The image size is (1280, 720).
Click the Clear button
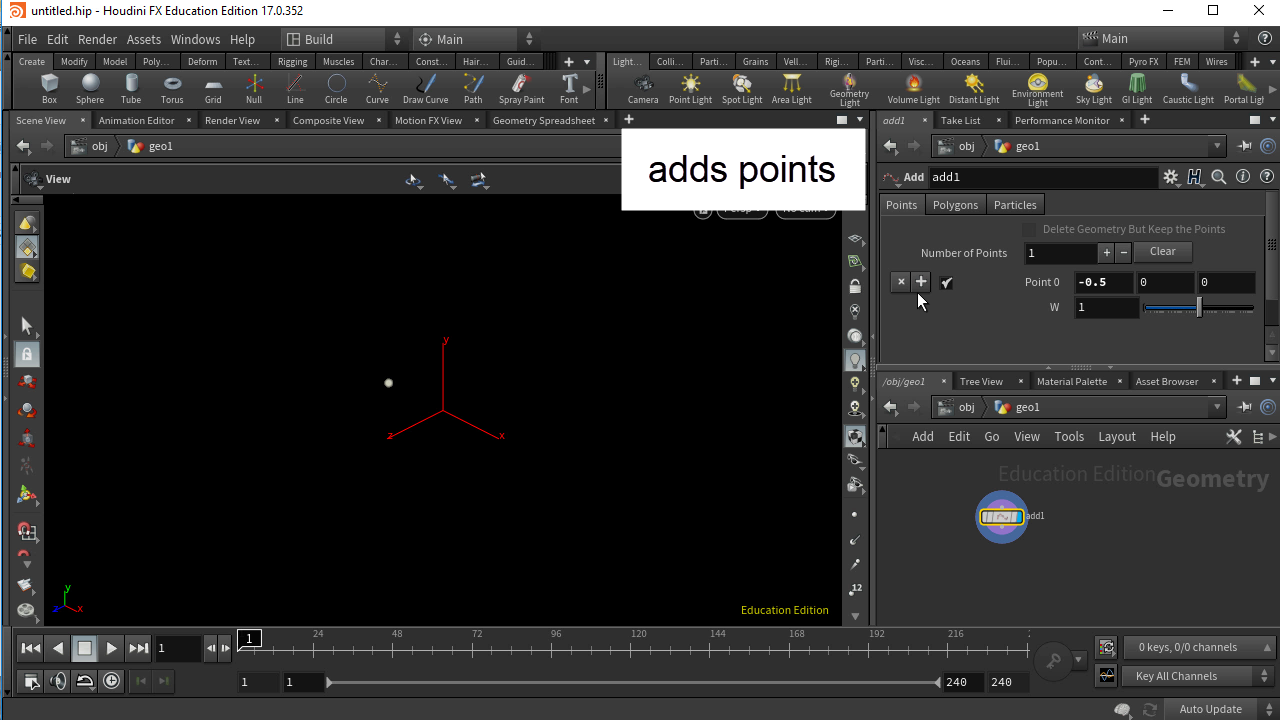tap(1162, 252)
